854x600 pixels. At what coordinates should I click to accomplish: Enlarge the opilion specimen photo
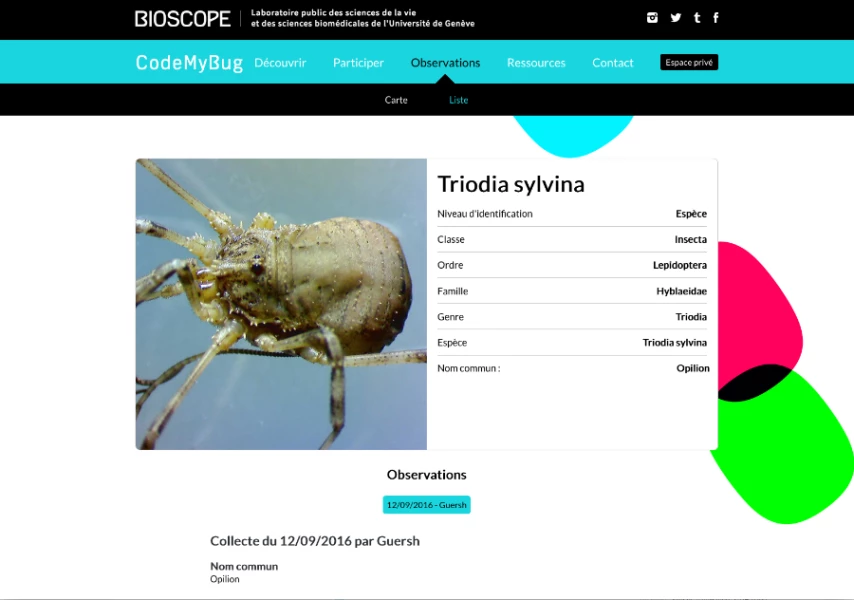281,304
